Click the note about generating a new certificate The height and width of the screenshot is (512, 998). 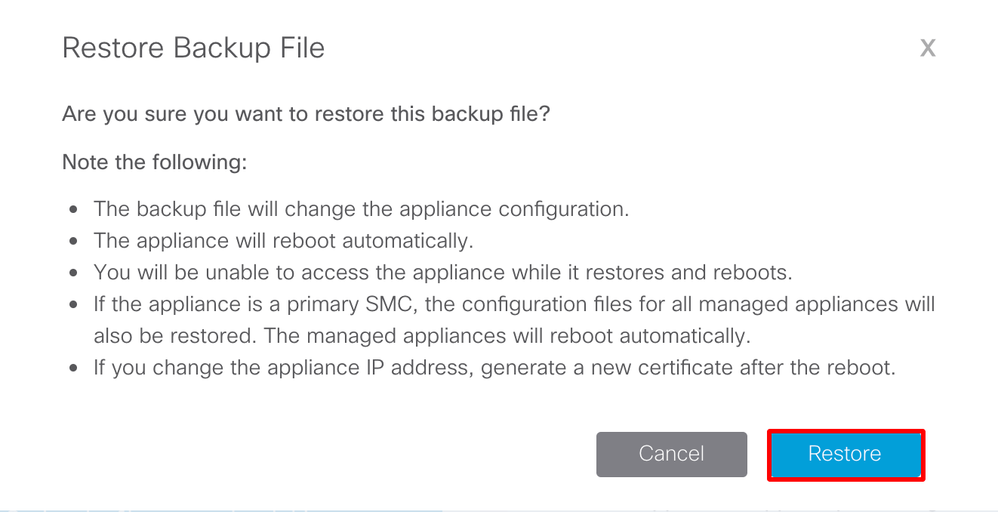495,367
